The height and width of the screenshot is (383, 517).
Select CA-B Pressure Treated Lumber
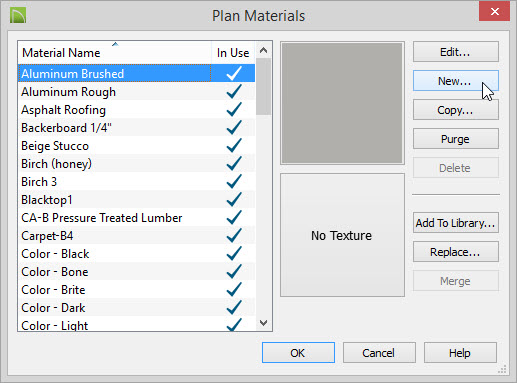tap(137, 218)
